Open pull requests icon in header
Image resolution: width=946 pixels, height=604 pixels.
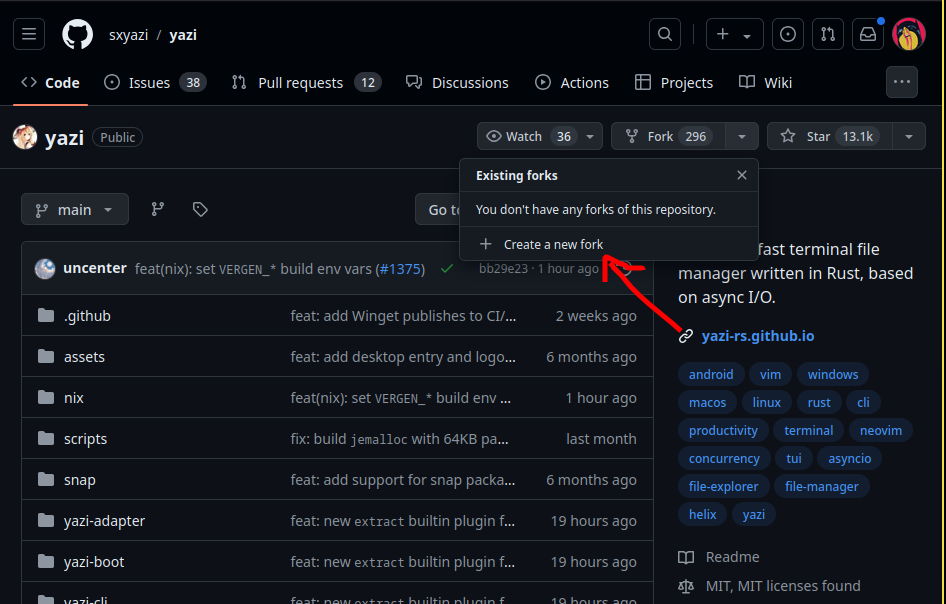click(827, 34)
